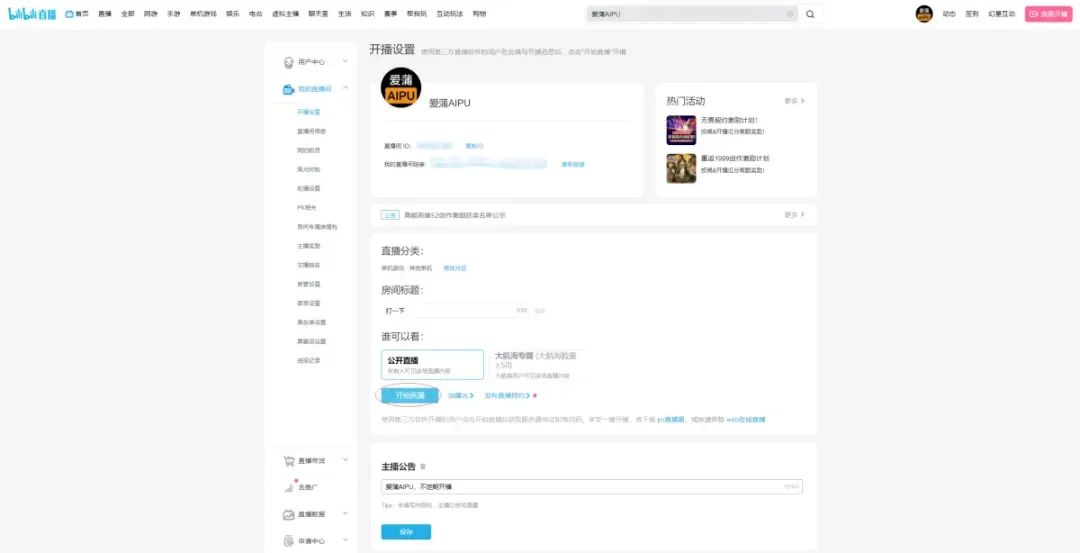Open the user avatar in header
Viewport: 1080px width, 553px height.
coord(924,14)
